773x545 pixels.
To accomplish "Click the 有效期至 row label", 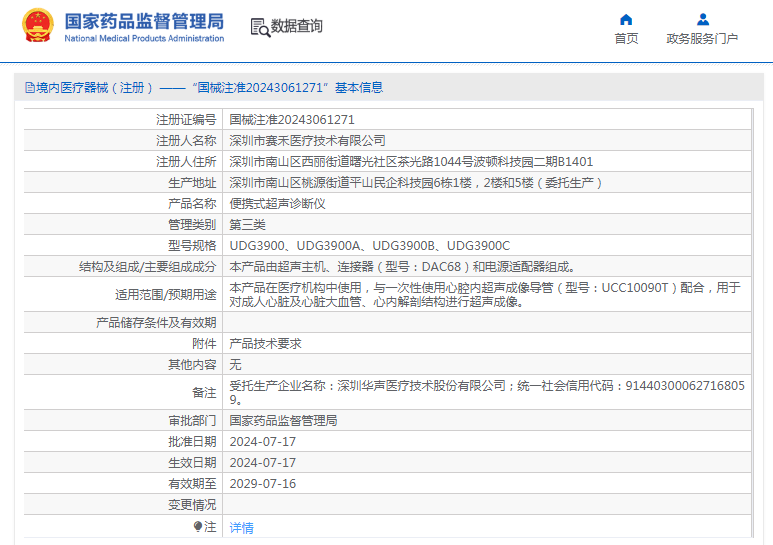I will click(x=192, y=483).
